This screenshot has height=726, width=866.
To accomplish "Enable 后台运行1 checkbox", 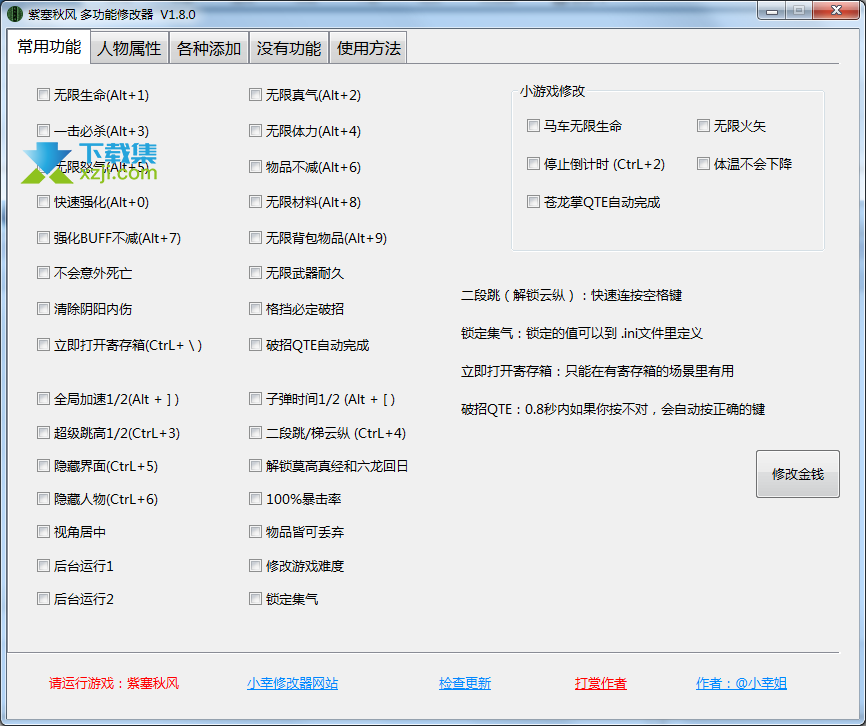I will (x=43, y=566).
